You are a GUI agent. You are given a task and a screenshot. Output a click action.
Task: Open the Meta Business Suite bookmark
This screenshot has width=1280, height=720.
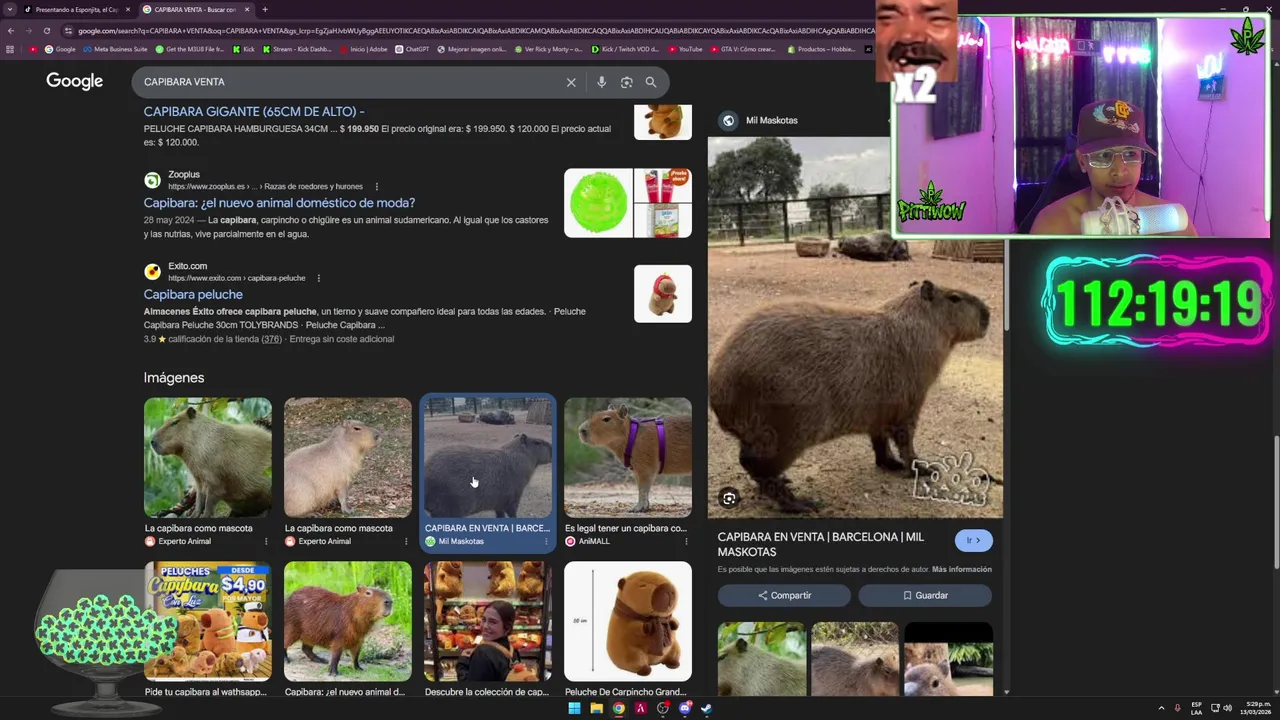[115, 49]
